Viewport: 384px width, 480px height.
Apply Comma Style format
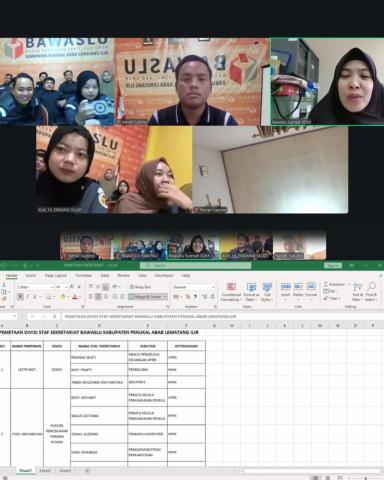point(195,297)
